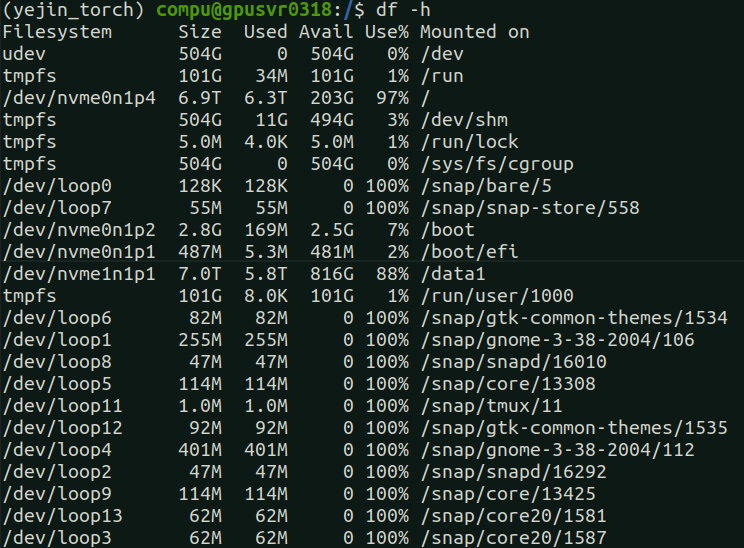The image size is (744, 548).
Task: Select the /dev/nvme0n1p2 filesystem name
Action: pos(79,230)
